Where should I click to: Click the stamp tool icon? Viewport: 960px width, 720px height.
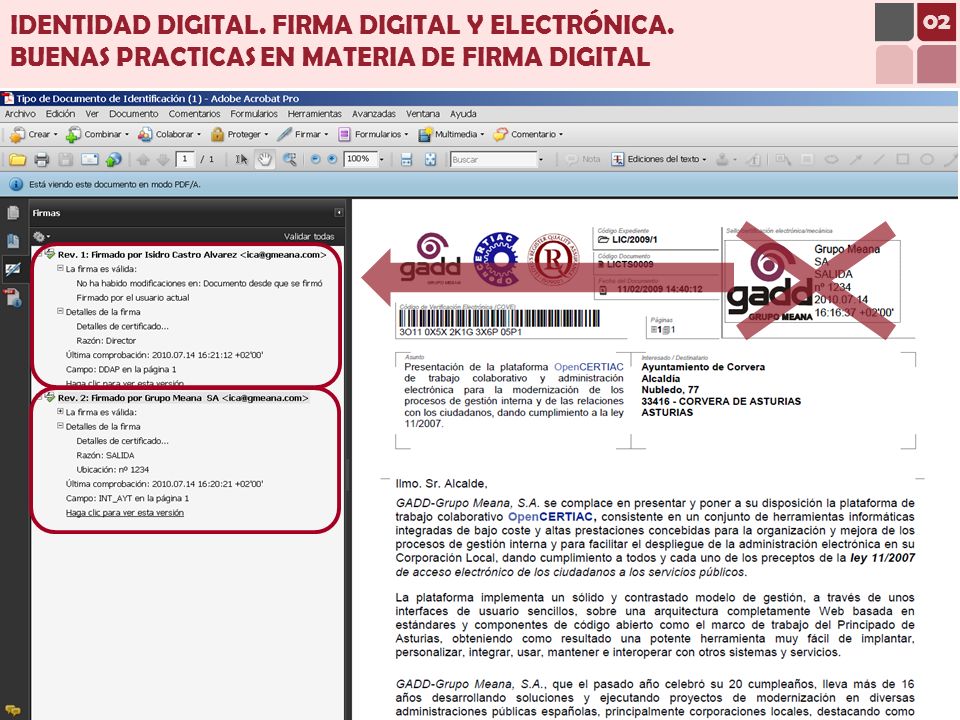(722, 160)
